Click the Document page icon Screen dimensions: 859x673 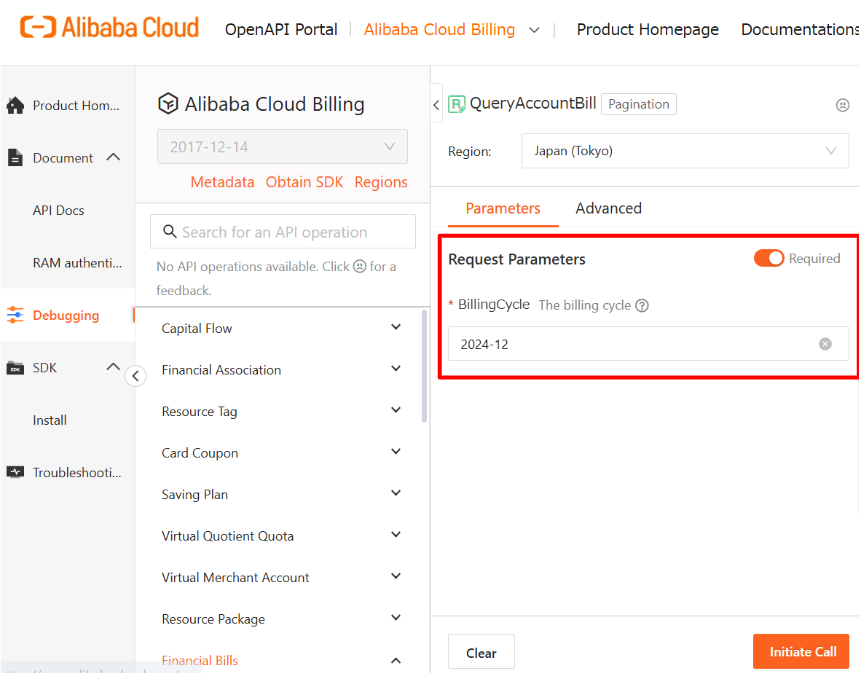(x=15, y=157)
